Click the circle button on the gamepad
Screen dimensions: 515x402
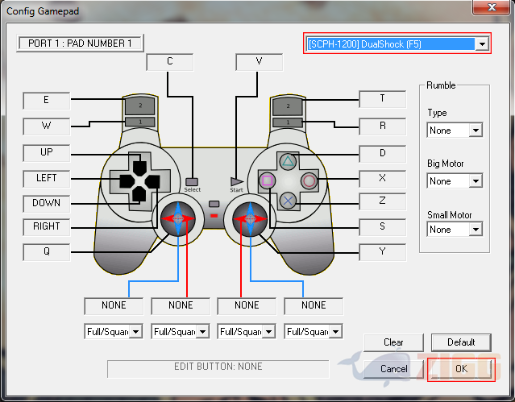[309, 181]
